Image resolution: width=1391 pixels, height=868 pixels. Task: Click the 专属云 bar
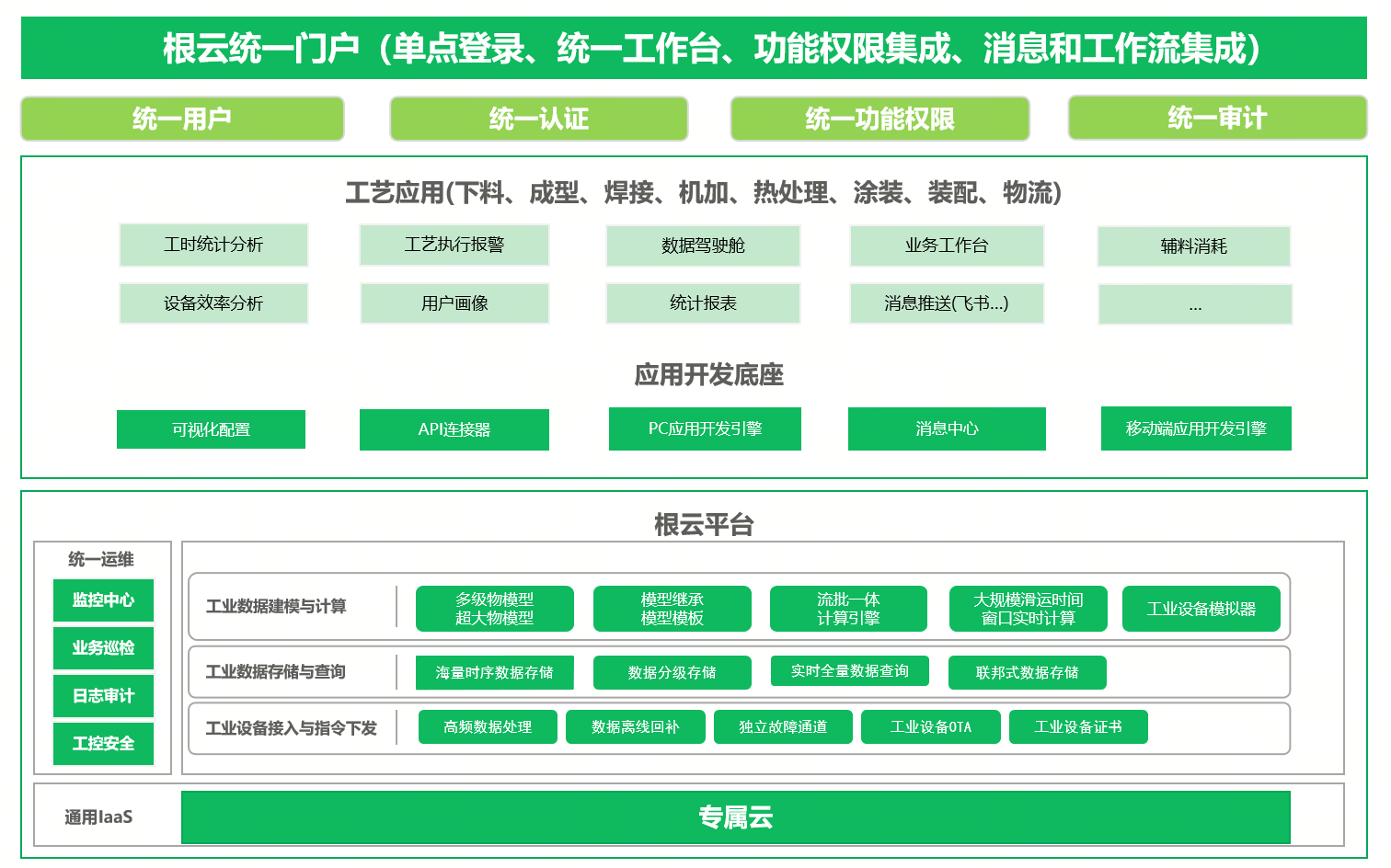click(x=736, y=817)
